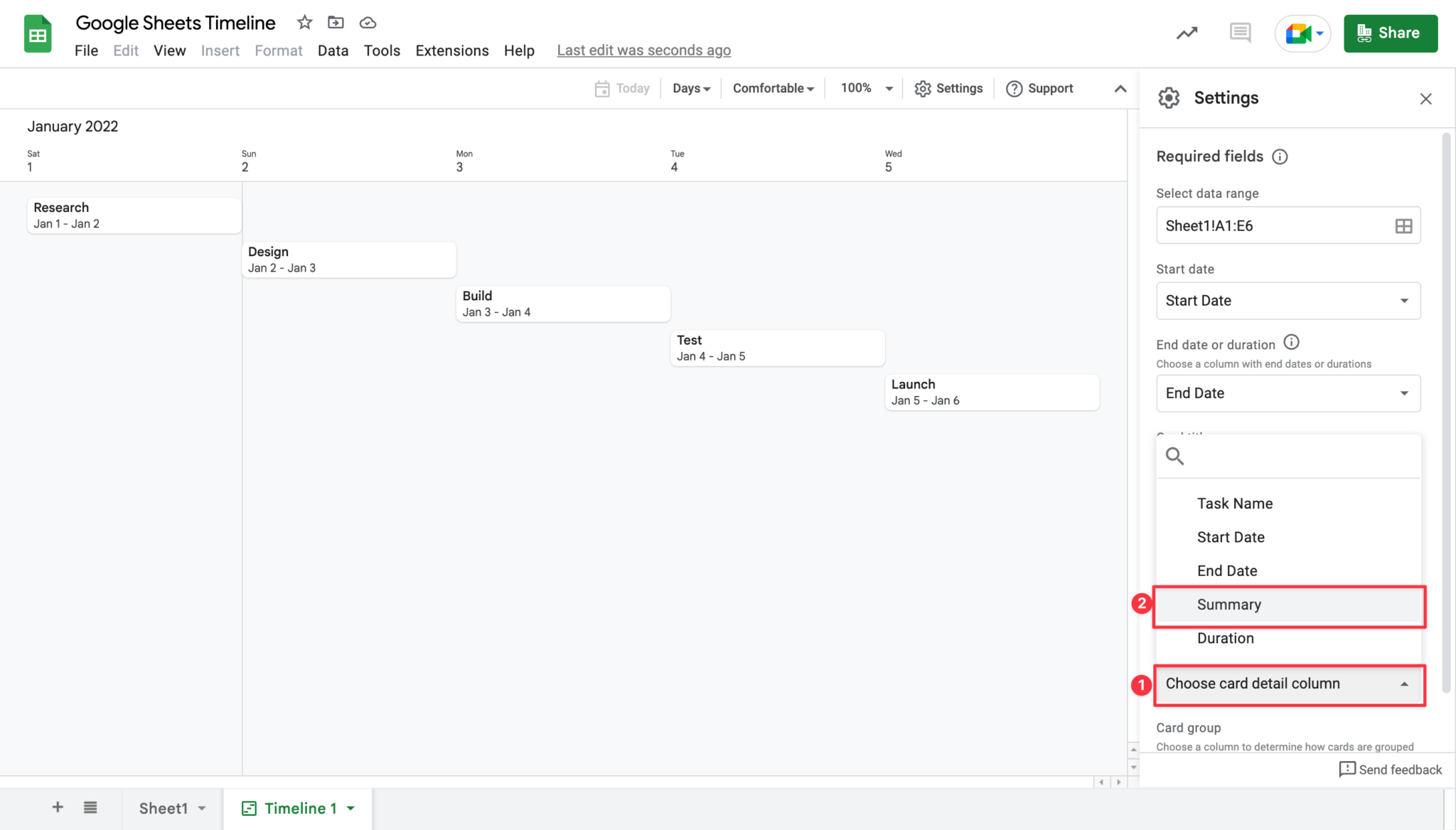
Task: Open the Days interval dropdown
Action: (x=691, y=88)
